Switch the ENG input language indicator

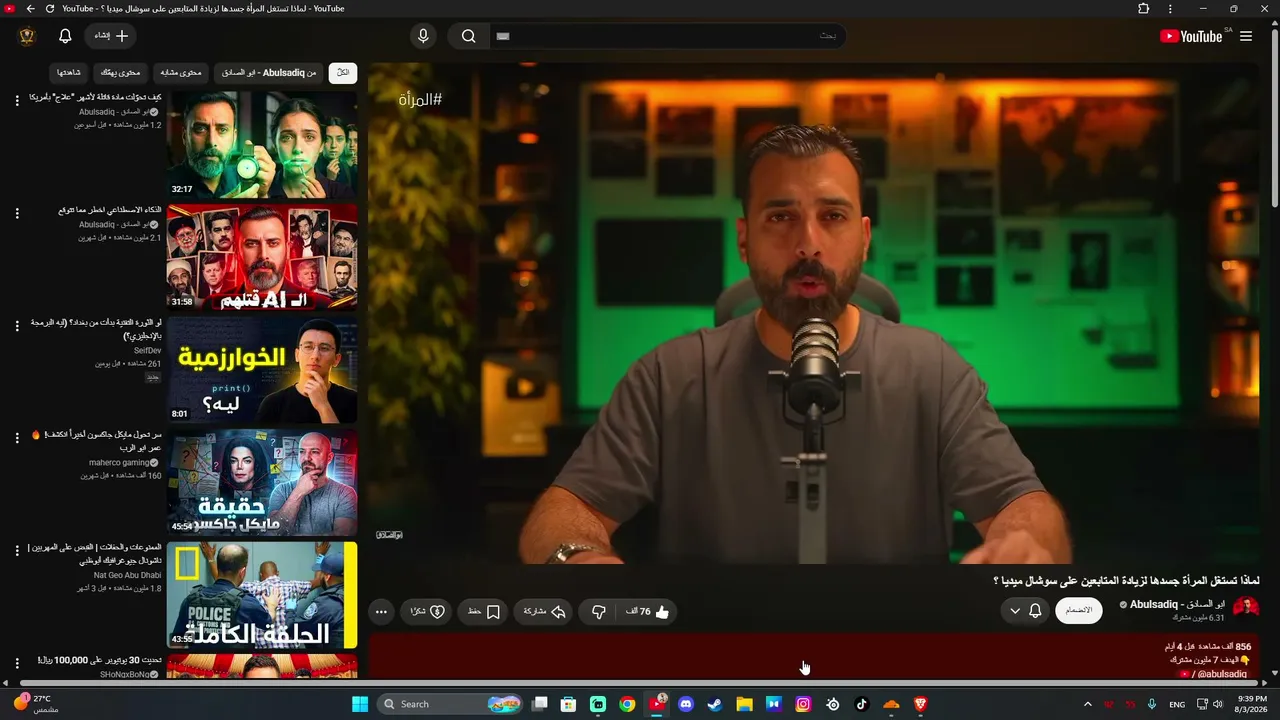[1177, 704]
